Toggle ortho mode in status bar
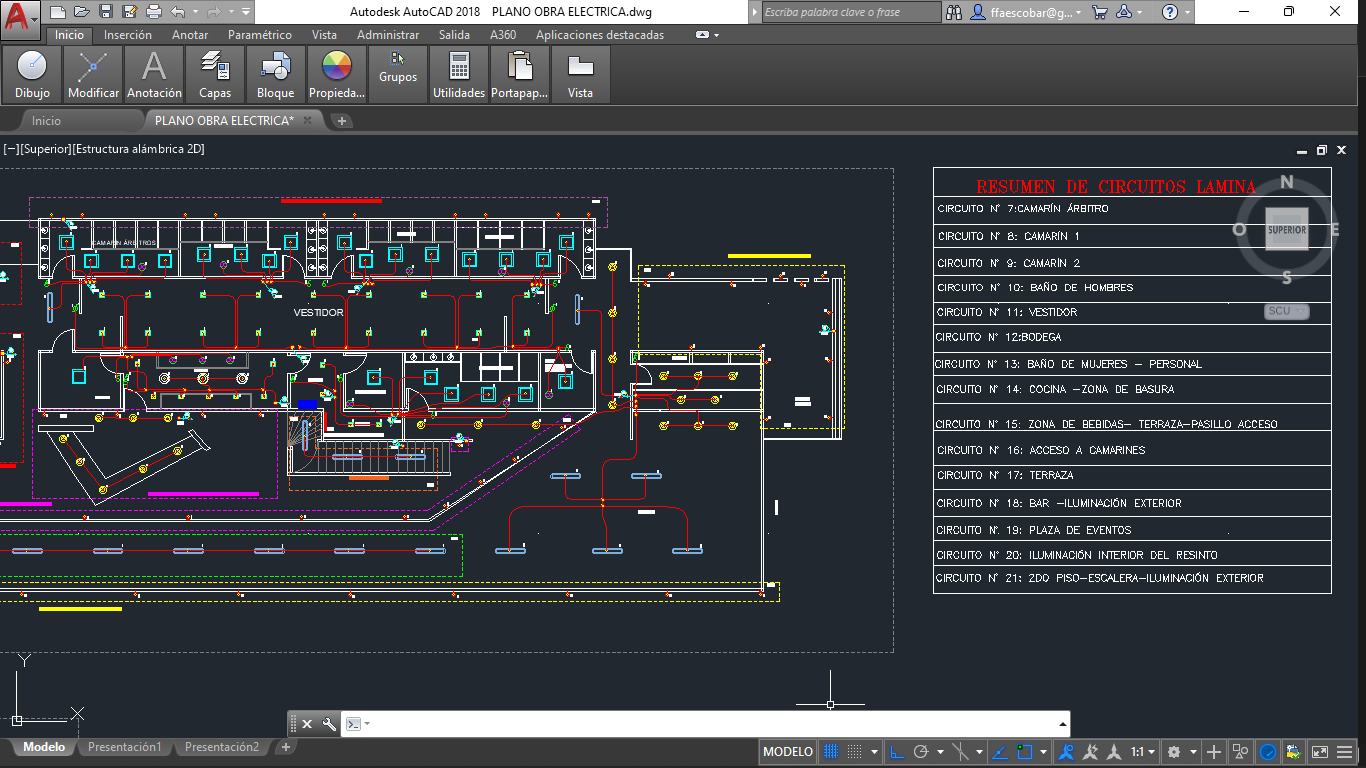Viewport: 1366px width, 768px height. click(897, 752)
